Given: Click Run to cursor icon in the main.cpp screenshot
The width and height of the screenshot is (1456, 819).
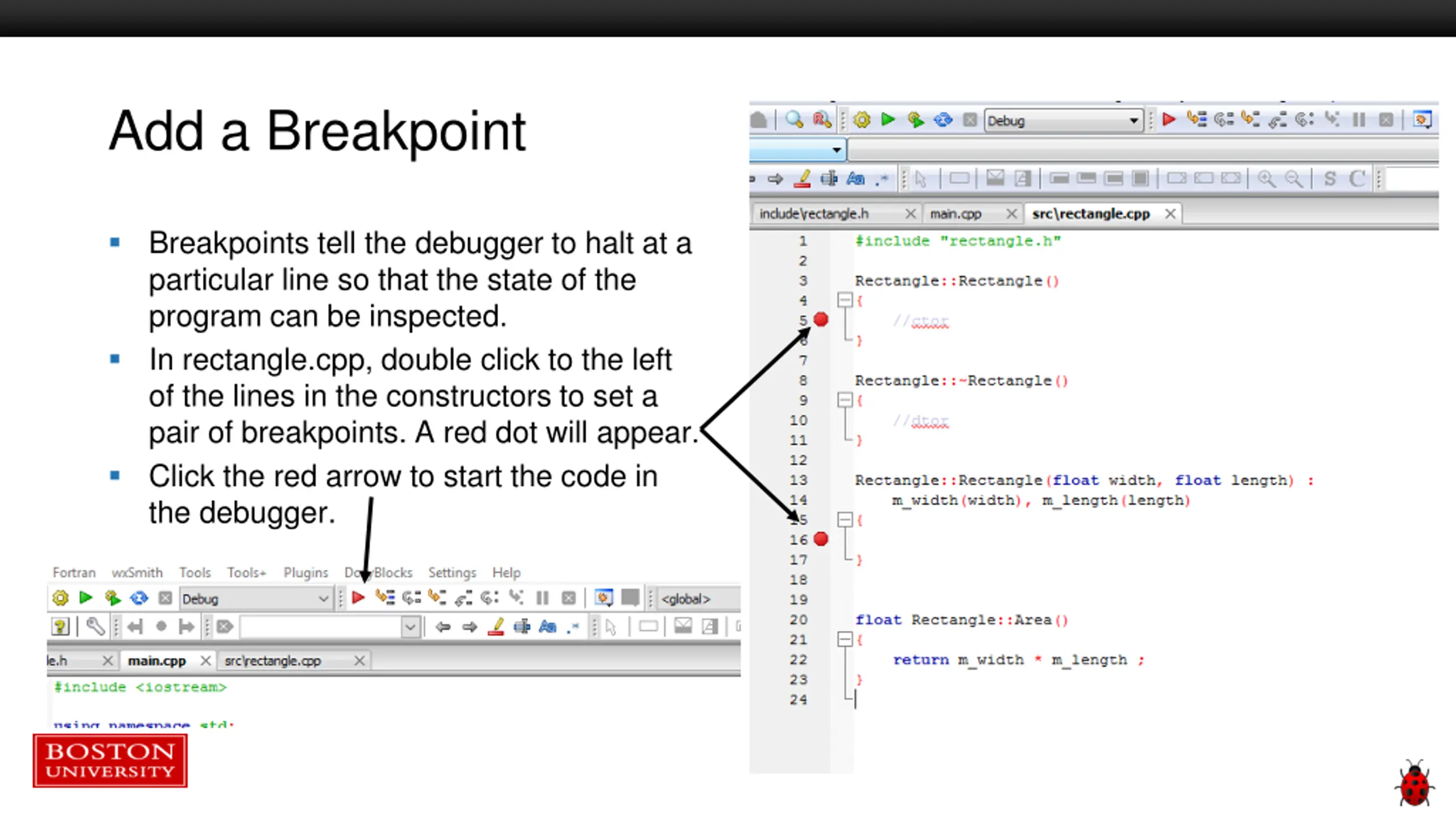Looking at the screenshot, I should click(385, 598).
